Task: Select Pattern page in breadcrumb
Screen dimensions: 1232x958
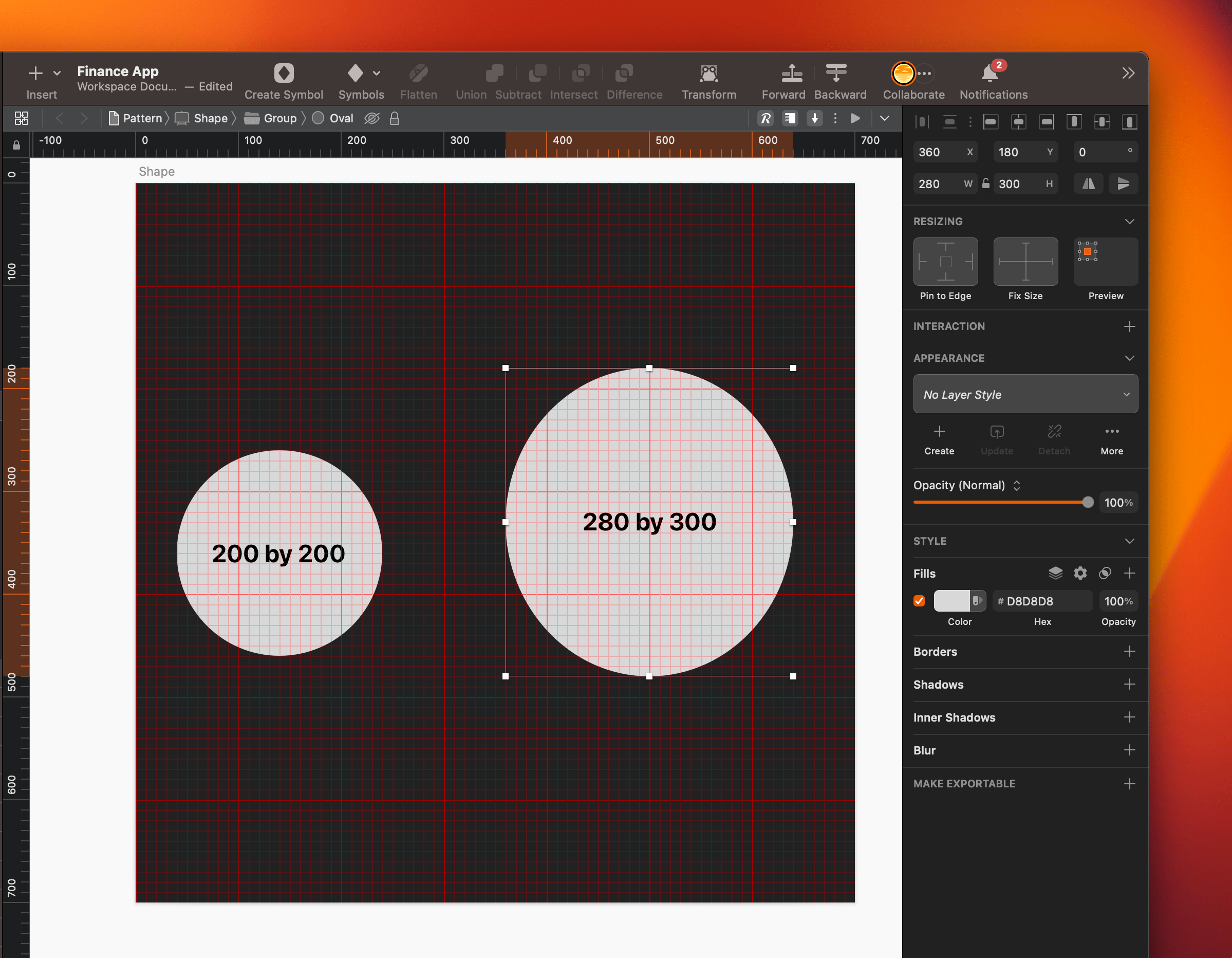Action: [x=142, y=119]
